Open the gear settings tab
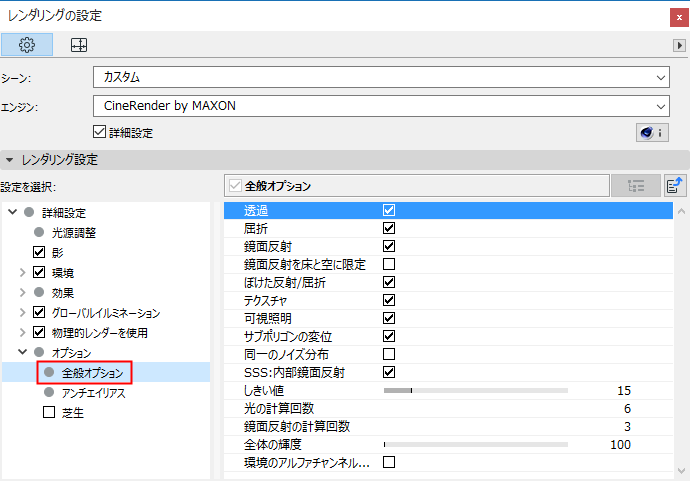This screenshot has width=690, height=481. pos(27,44)
